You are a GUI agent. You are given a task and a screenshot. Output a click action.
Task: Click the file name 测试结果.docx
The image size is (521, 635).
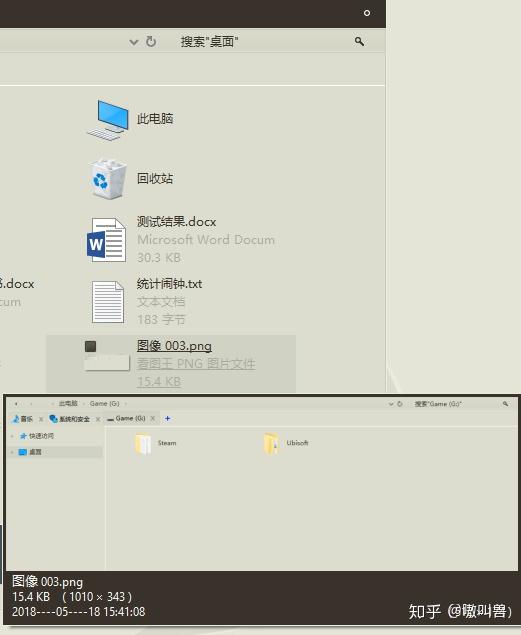tap(177, 222)
